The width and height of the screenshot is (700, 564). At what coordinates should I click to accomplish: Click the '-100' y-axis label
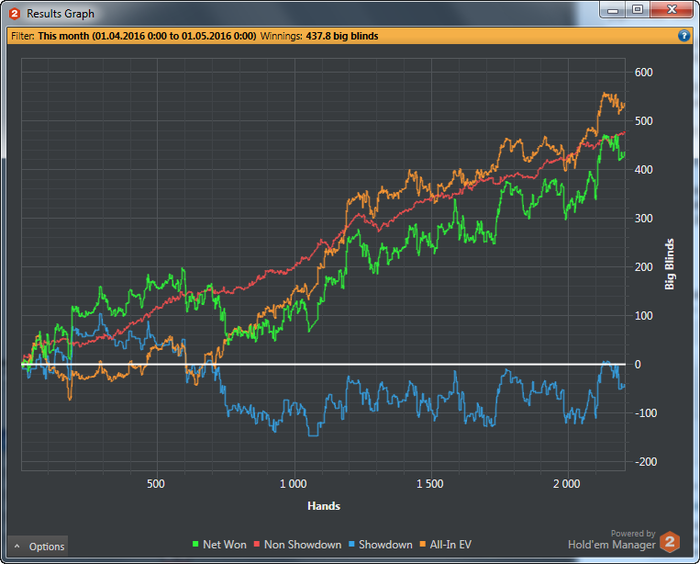click(x=646, y=413)
